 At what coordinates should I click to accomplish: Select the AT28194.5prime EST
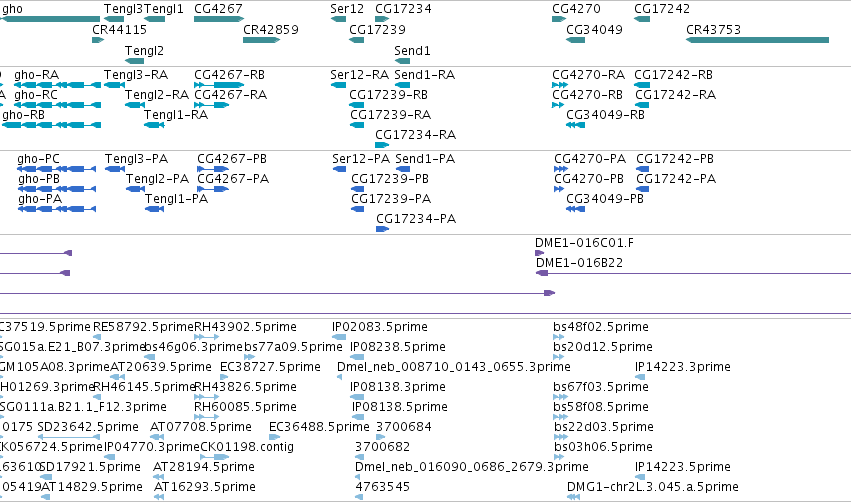click(158, 478)
